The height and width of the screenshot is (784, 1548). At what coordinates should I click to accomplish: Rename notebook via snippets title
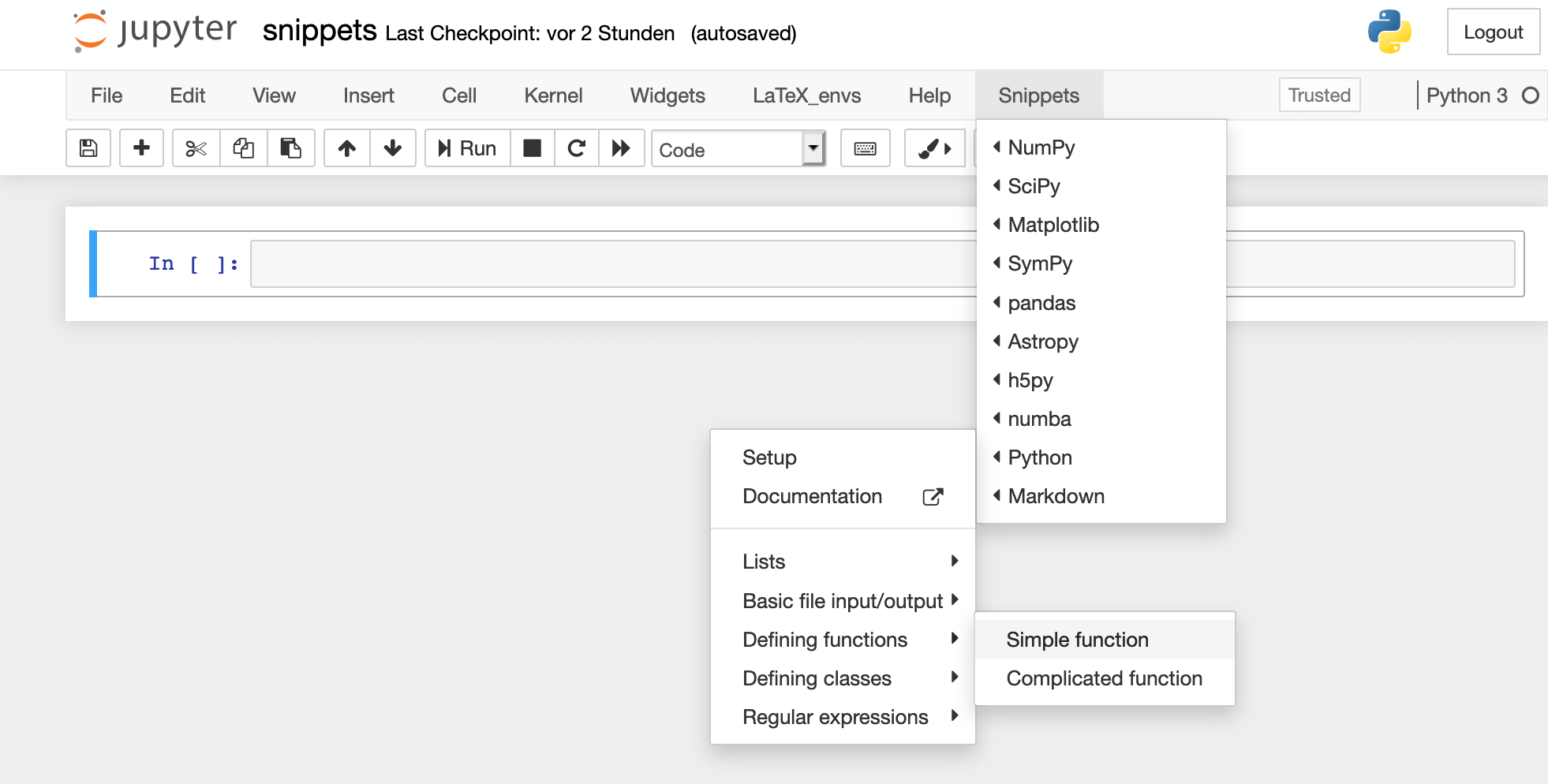[320, 32]
